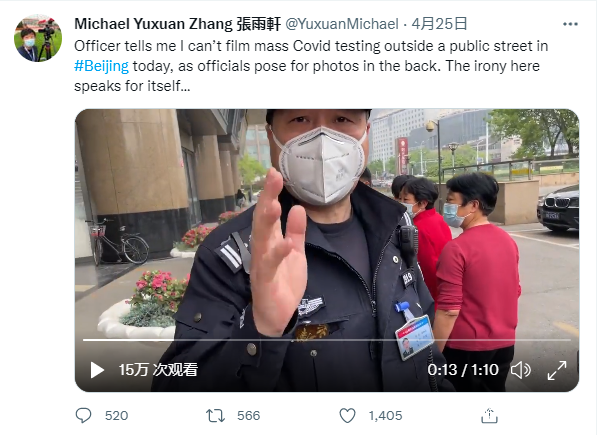600x435 pixels.
Task: Open the share tweet icon
Action: [489, 415]
